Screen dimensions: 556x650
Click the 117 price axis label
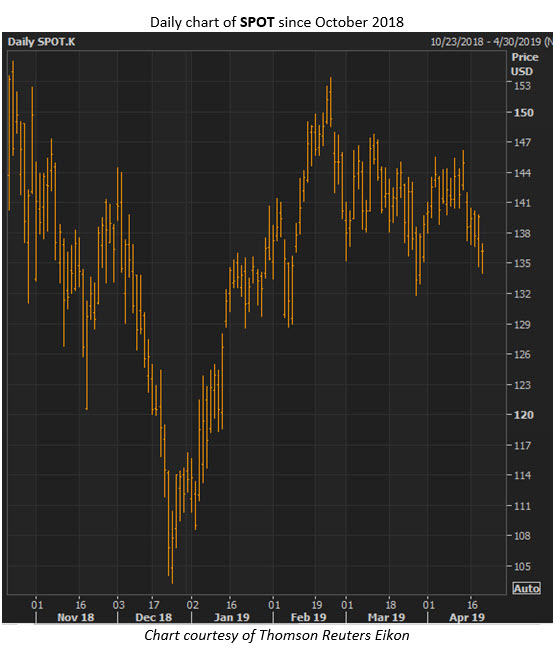[522, 446]
